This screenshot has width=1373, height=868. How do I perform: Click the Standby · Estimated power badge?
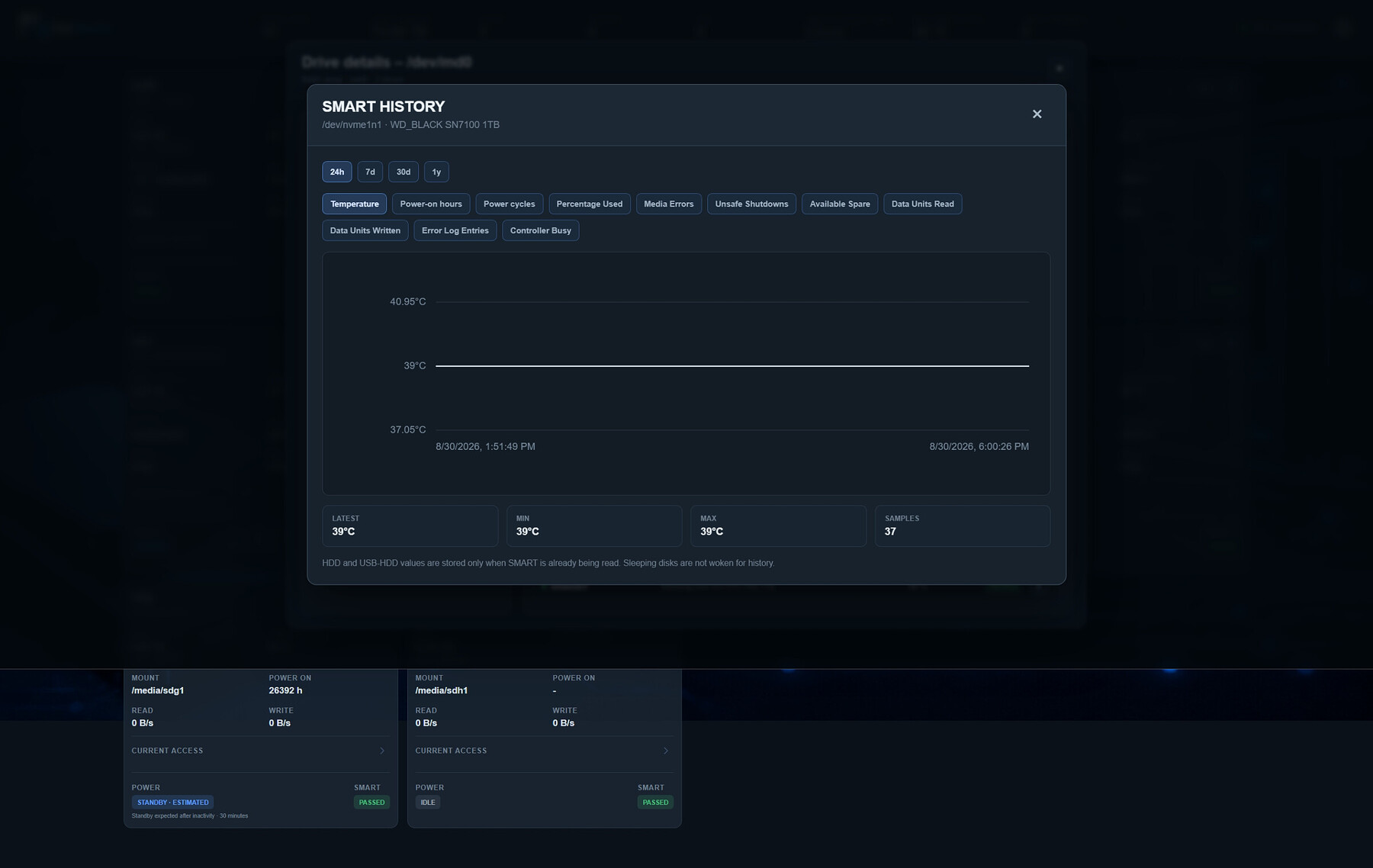[173, 802]
